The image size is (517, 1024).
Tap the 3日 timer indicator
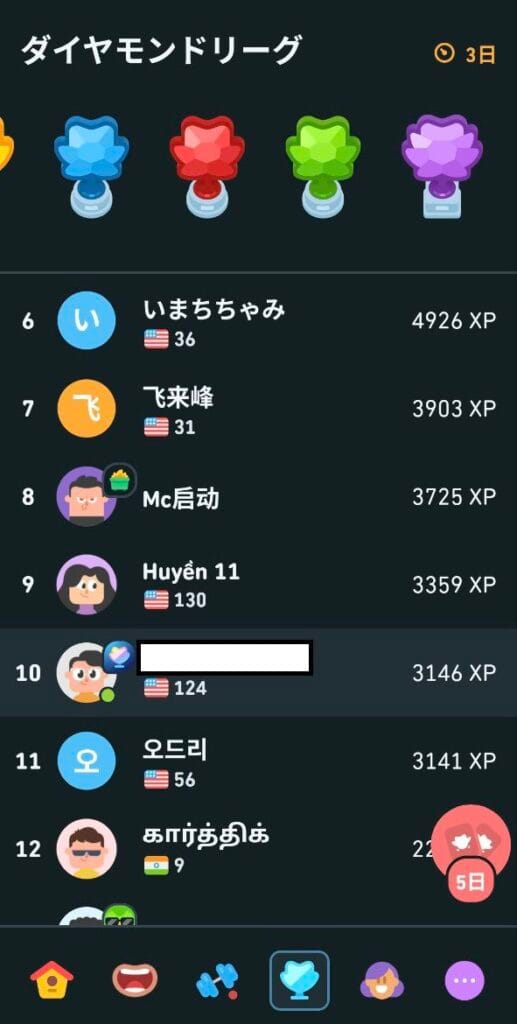[465, 54]
